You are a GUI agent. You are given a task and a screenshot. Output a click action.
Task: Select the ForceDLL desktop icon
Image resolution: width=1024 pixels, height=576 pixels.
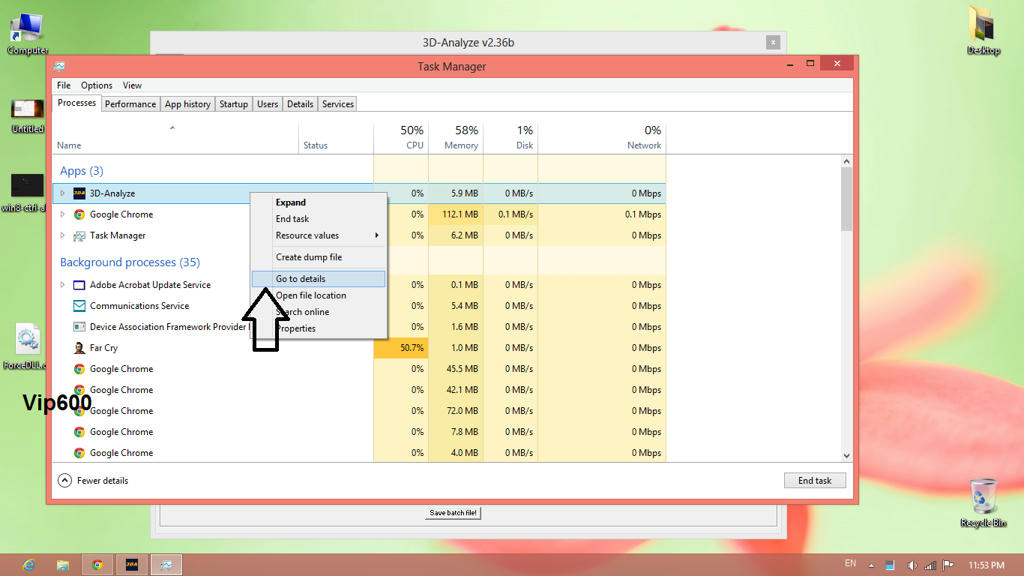coord(27,346)
